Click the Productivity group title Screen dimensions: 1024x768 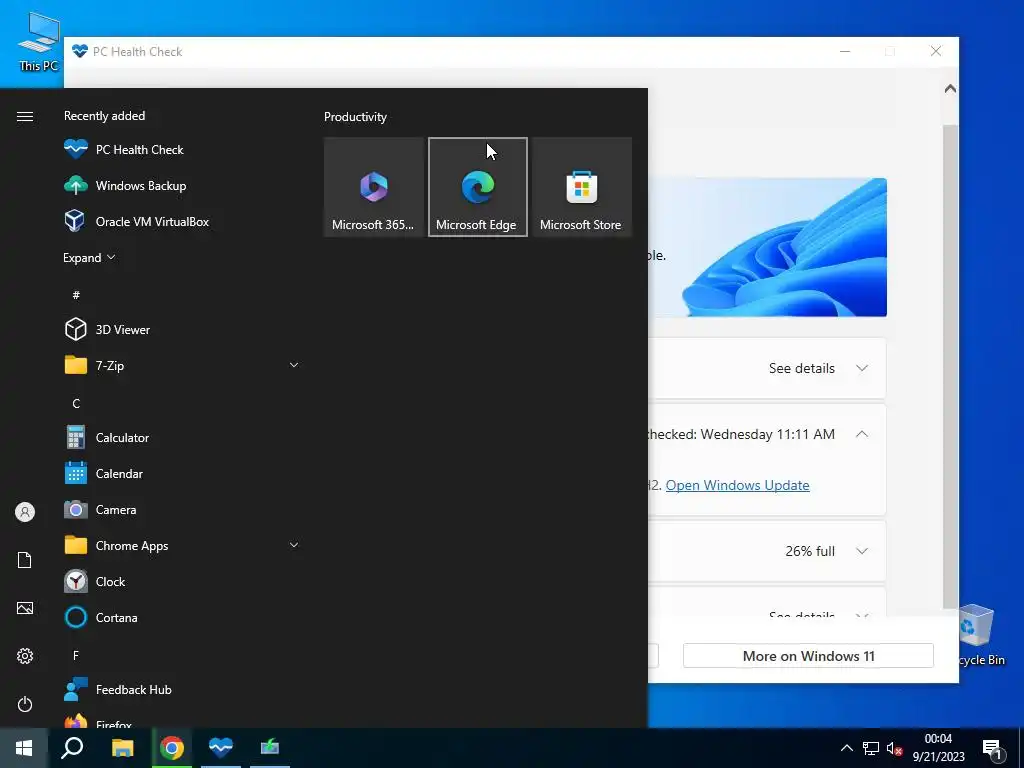[355, 117]
